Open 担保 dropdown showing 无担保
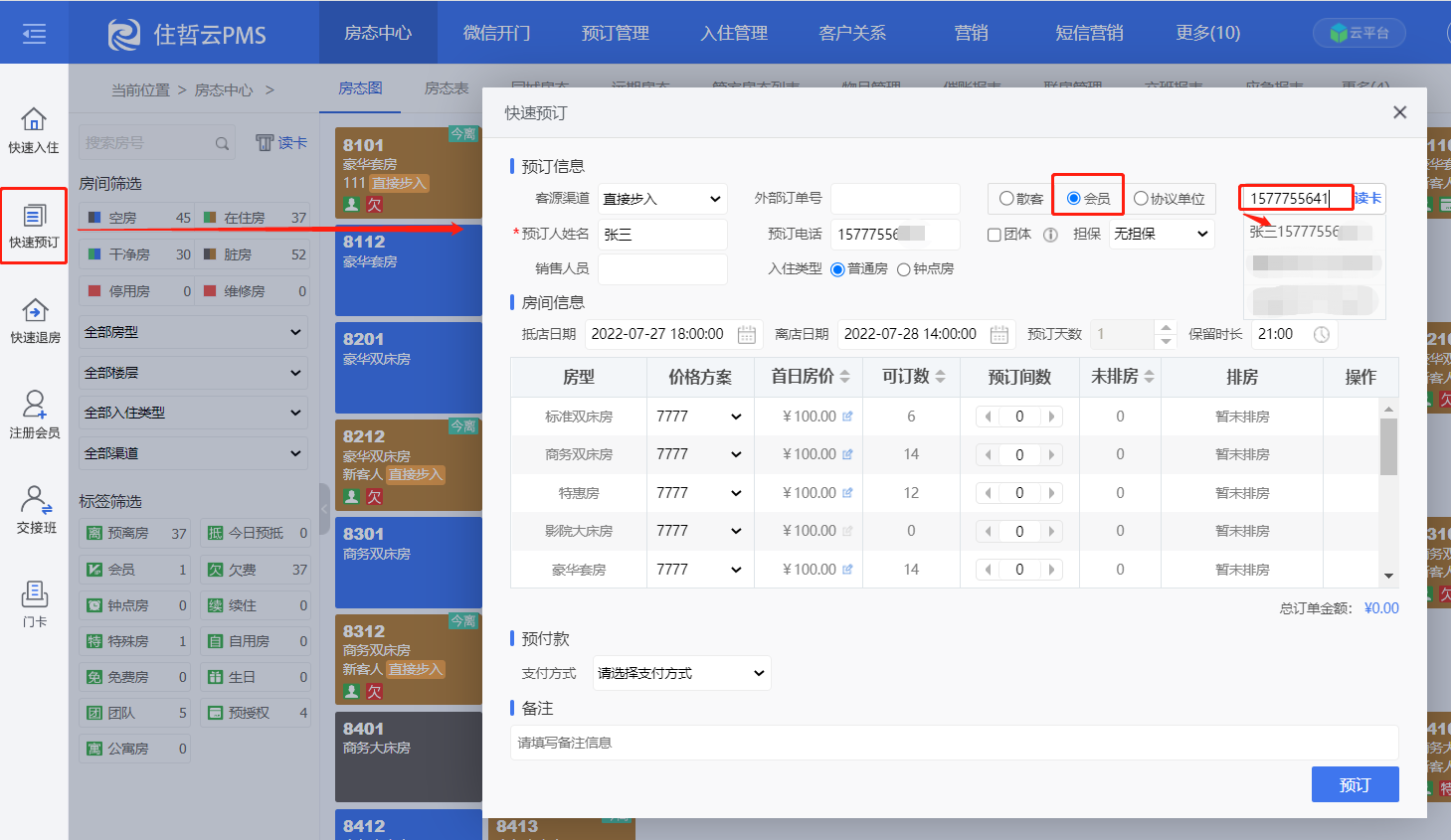 (1161, 234)
